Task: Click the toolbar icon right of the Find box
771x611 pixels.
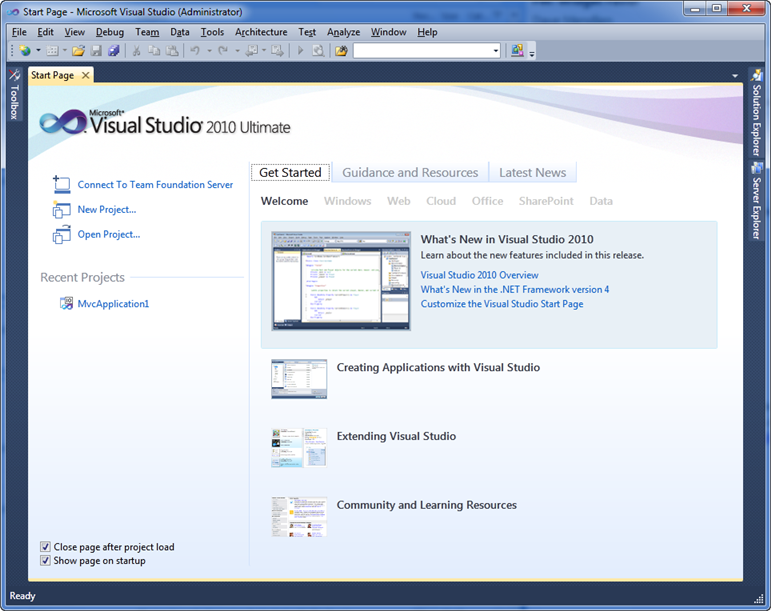Action: [x=517, y=50]
